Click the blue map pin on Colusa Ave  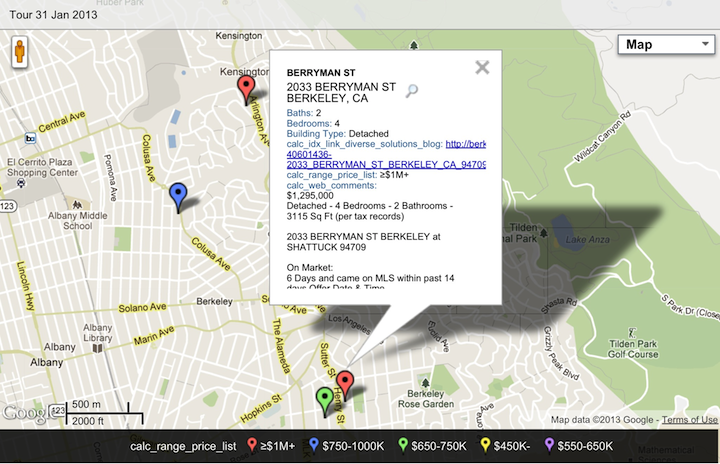pyautogui.click(x=179, y=196)
